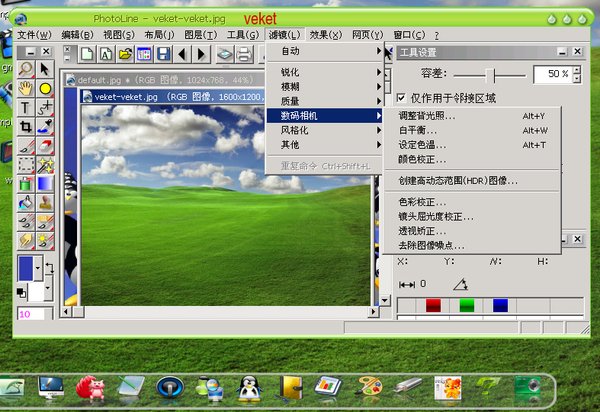
Task: Click the red color swatch
Action: click(433, 305)
